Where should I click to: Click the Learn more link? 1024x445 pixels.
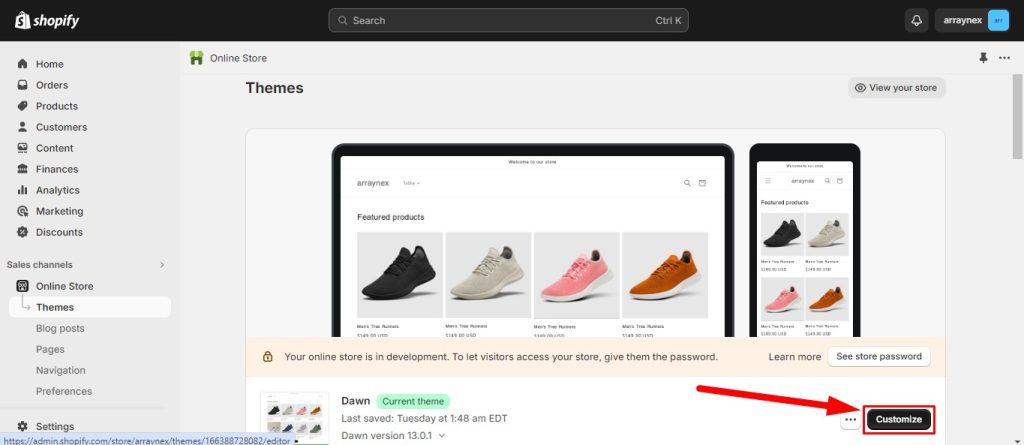click(x=794, y=357)
